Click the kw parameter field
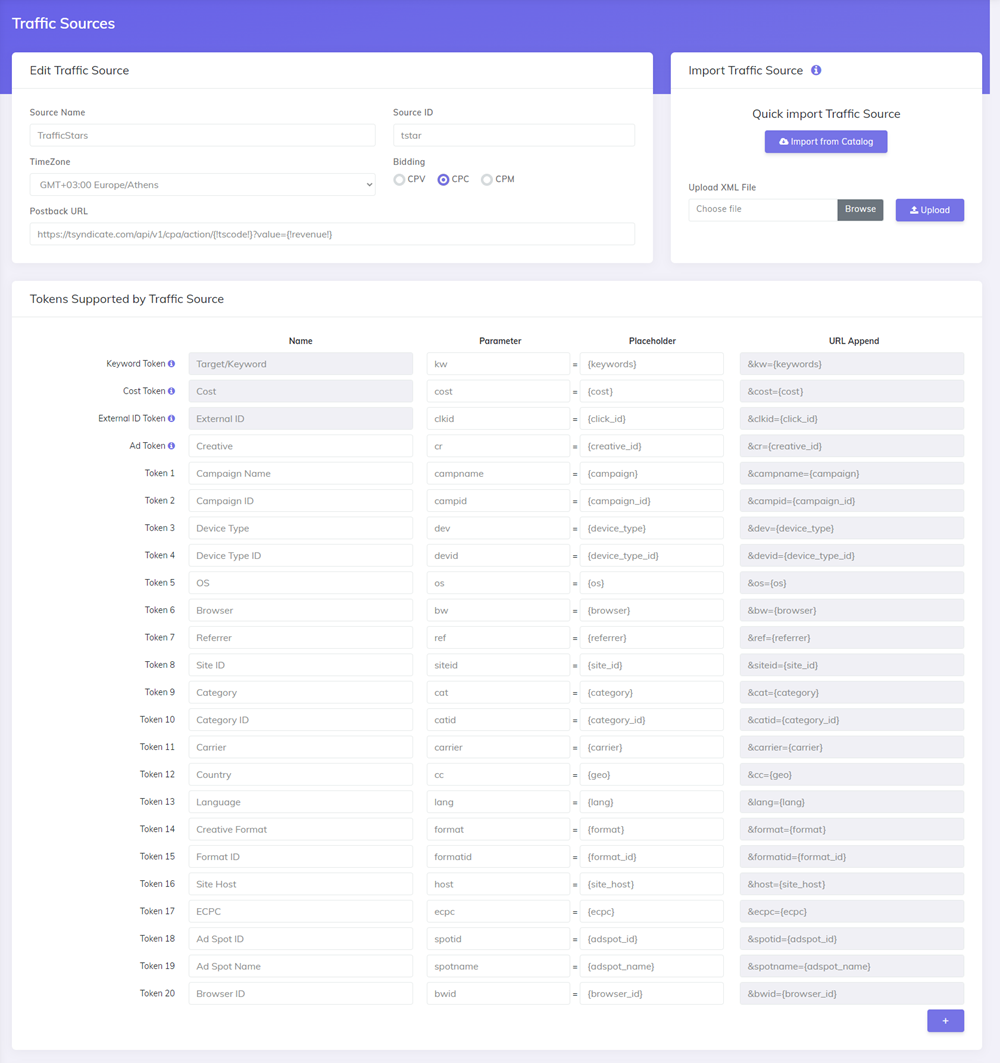The height and width of the screenshot is (1063, 1000). pos(498,364)
